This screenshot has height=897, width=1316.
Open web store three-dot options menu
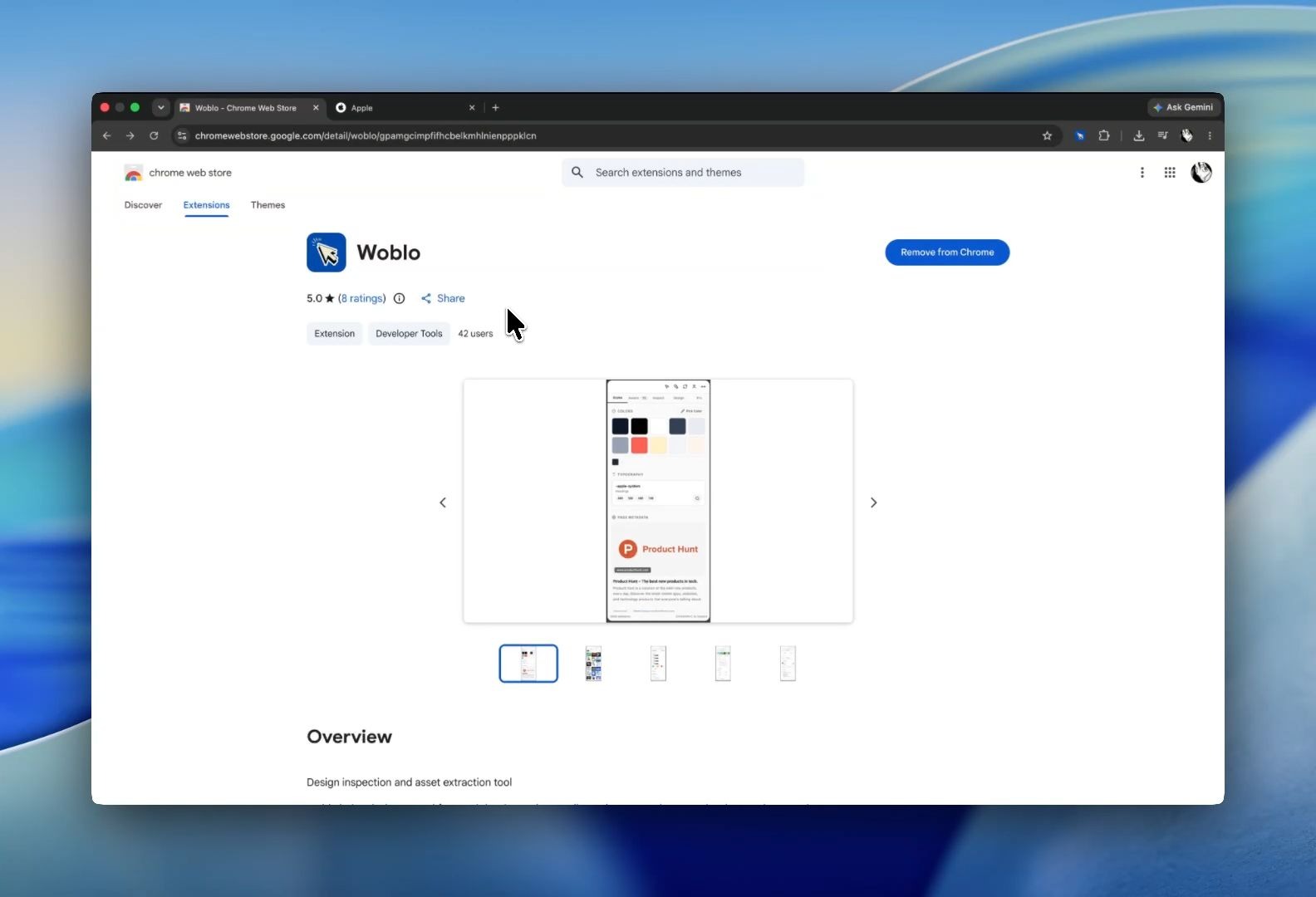1142,173
